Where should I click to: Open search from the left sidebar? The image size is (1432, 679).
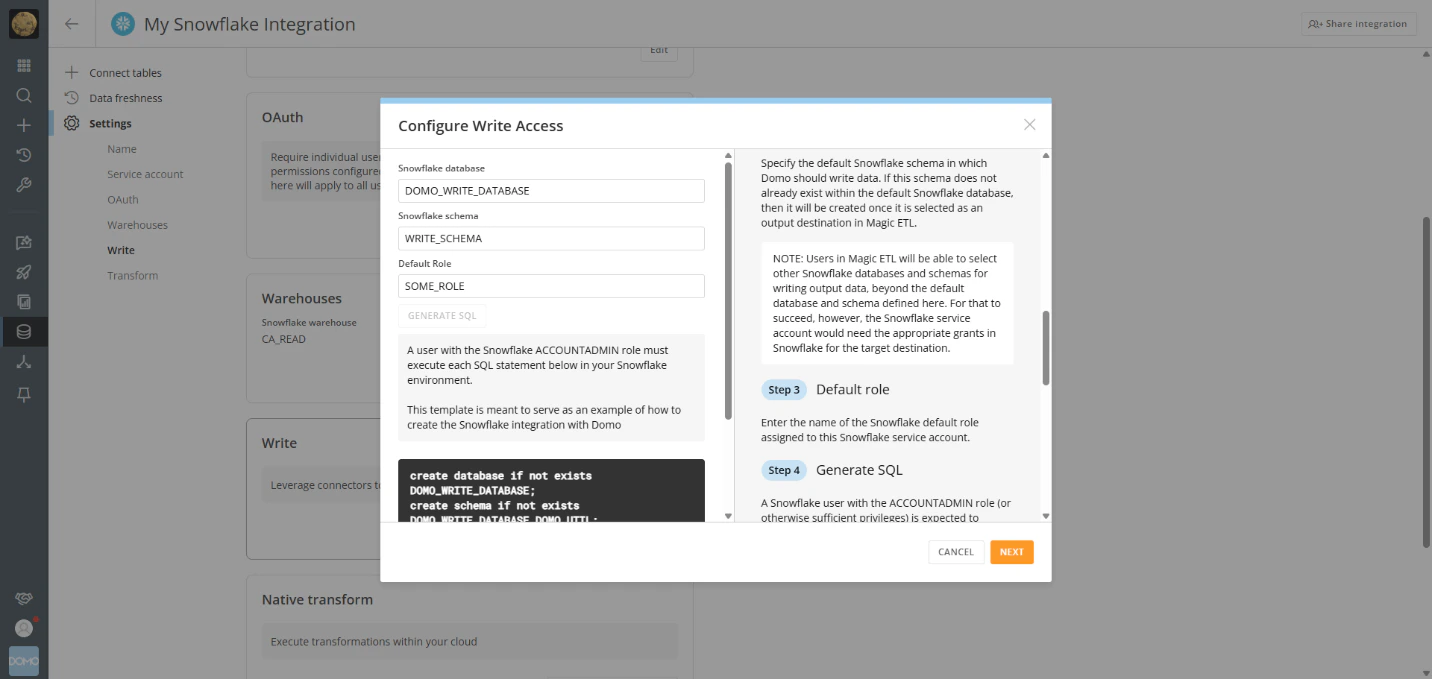(x=24, y=96)
